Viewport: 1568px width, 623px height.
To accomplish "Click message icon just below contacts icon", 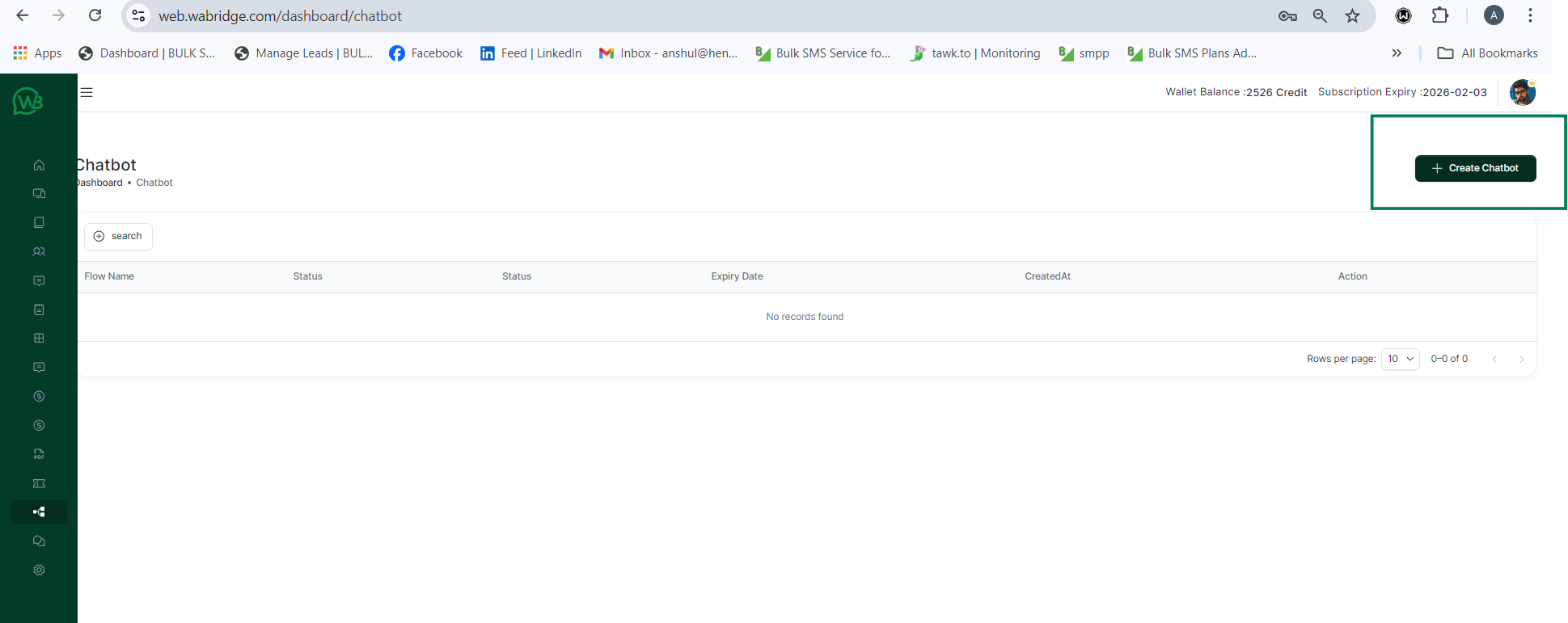I will (39, 280).
